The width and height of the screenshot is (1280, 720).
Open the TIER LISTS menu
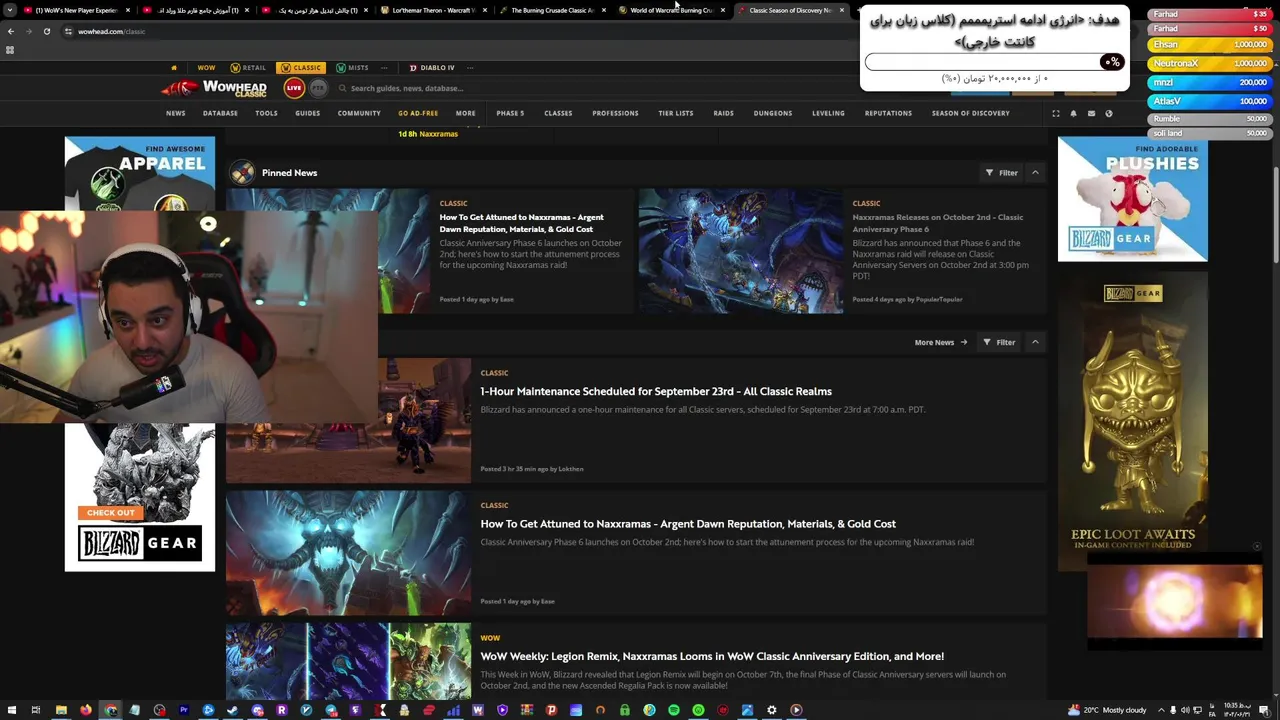(x=676, y=113)
